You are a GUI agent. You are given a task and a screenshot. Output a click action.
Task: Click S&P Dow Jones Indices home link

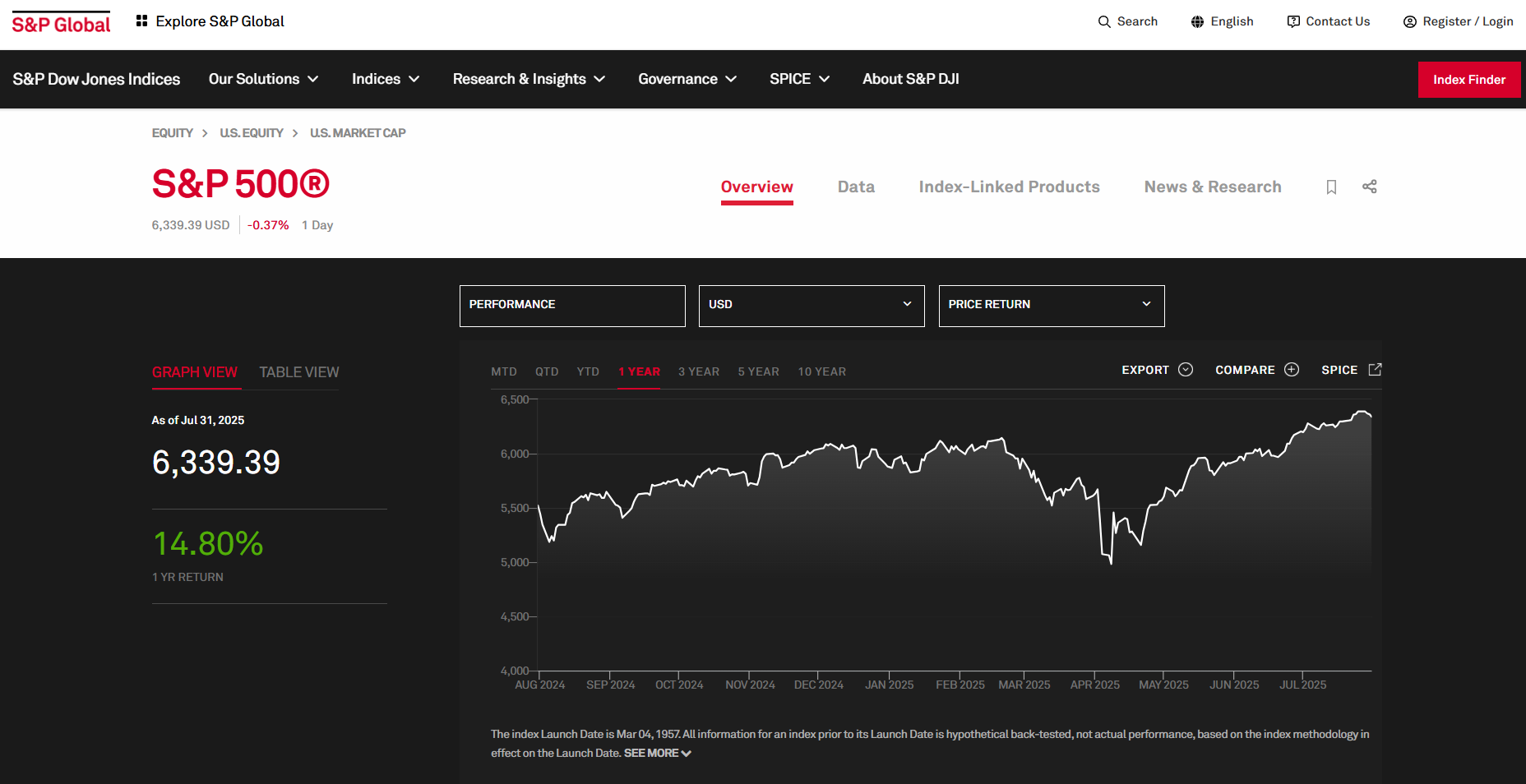coord(96,79)
